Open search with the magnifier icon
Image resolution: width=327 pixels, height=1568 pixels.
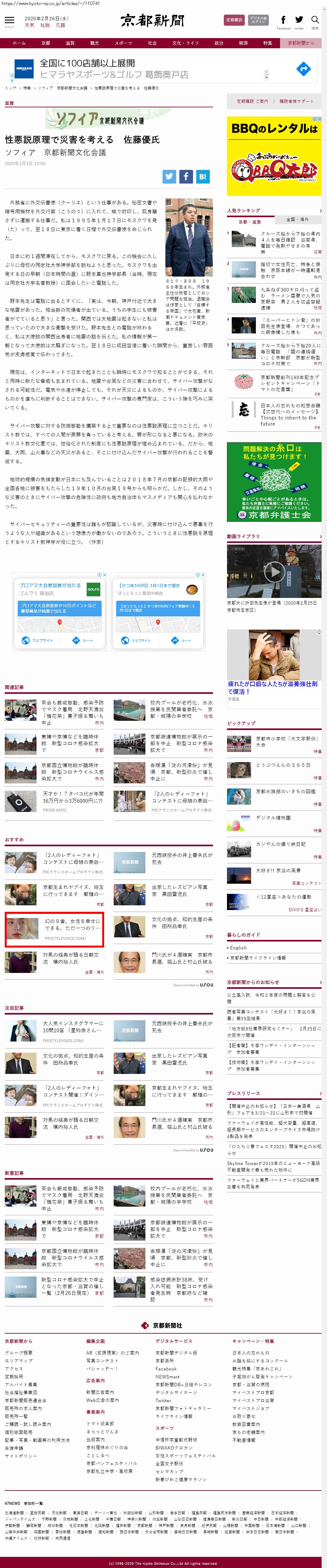click(315, 20)
